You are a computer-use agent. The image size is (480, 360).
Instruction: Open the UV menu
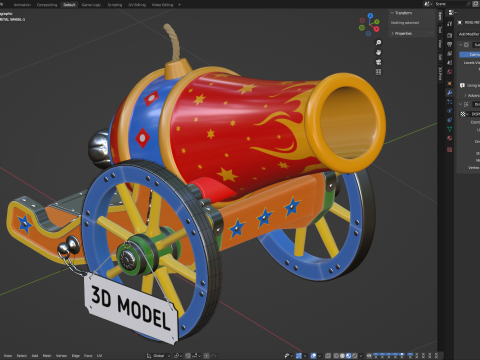(x=99, y=356)
